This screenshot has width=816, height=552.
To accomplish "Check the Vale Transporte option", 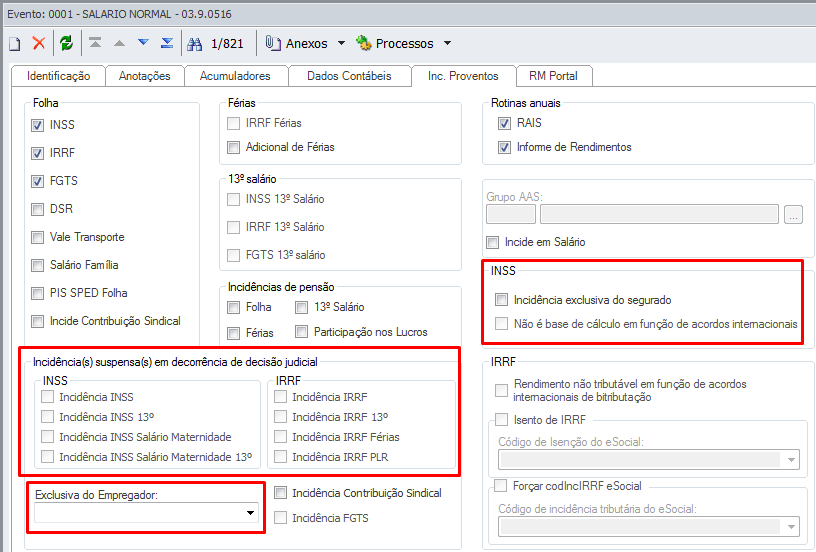I will click(x=37, y=237).
